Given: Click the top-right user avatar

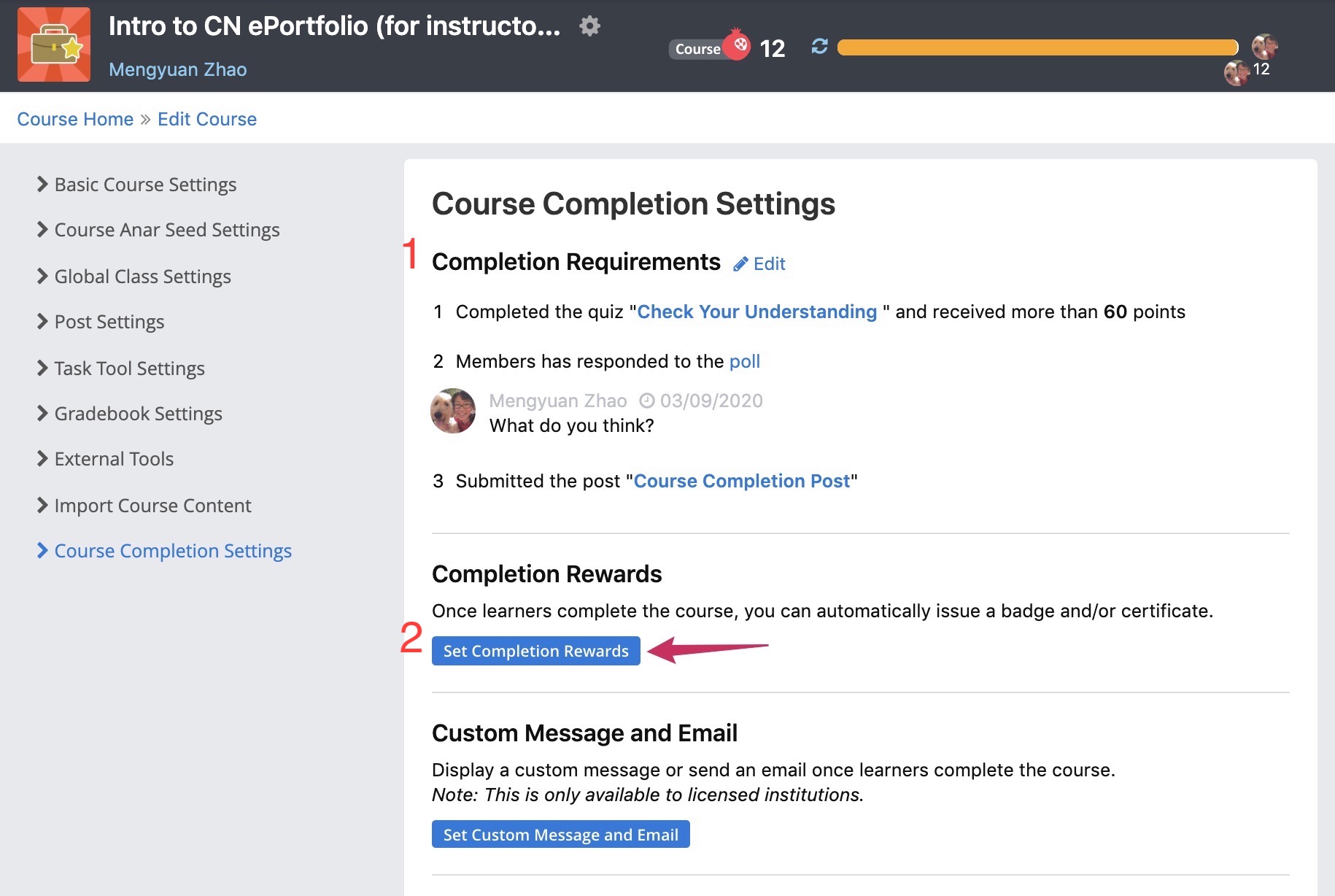Looking at the screenshot, I should pyautogui.click(x=1264, y=46).
